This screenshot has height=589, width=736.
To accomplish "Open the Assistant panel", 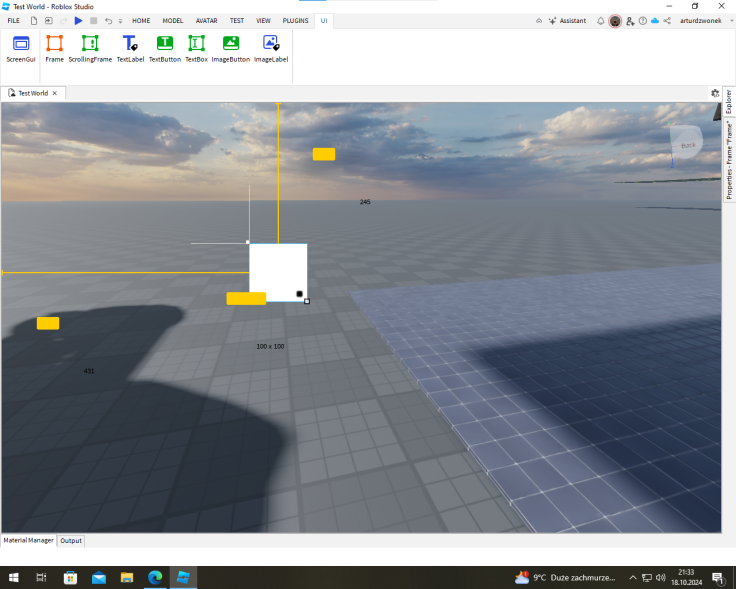I will [567, 21].
